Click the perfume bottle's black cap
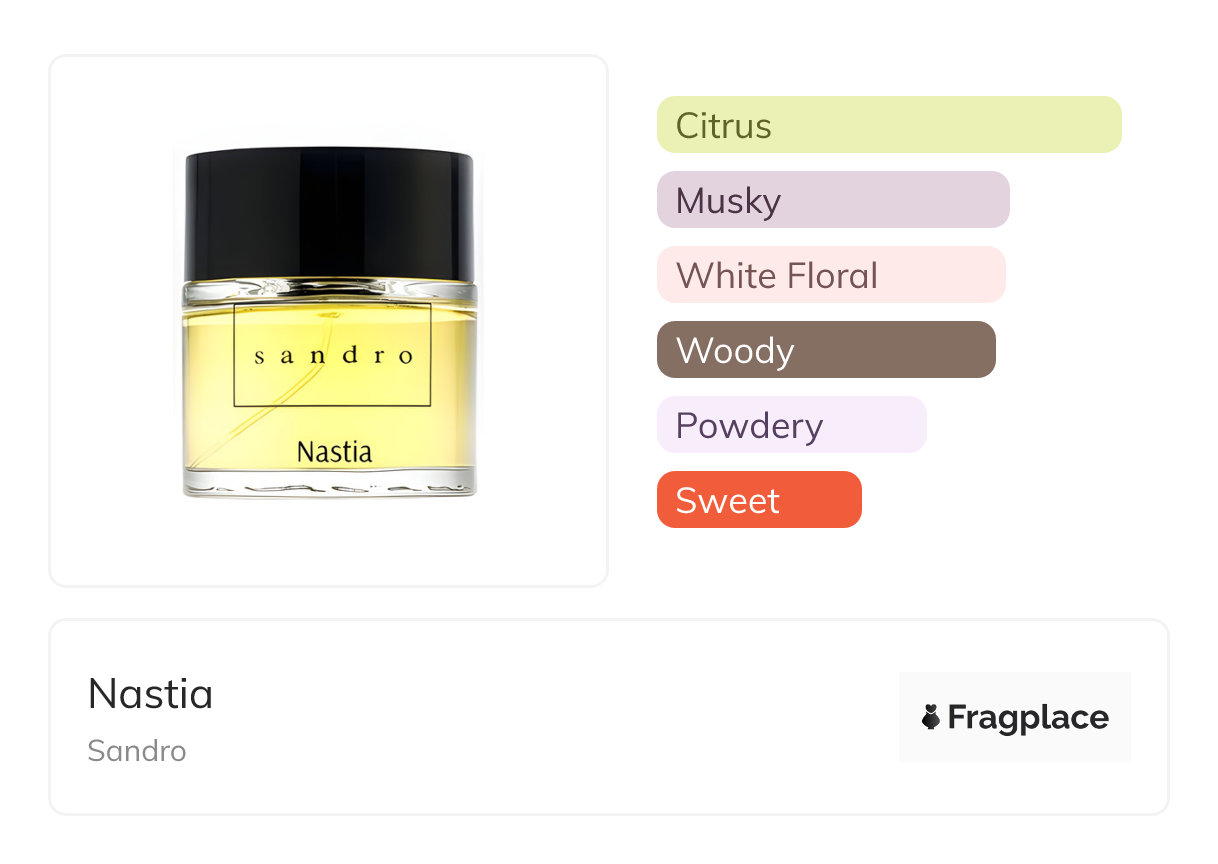The height and width of the screenshot is (864, 1218). tap(329, 213)
